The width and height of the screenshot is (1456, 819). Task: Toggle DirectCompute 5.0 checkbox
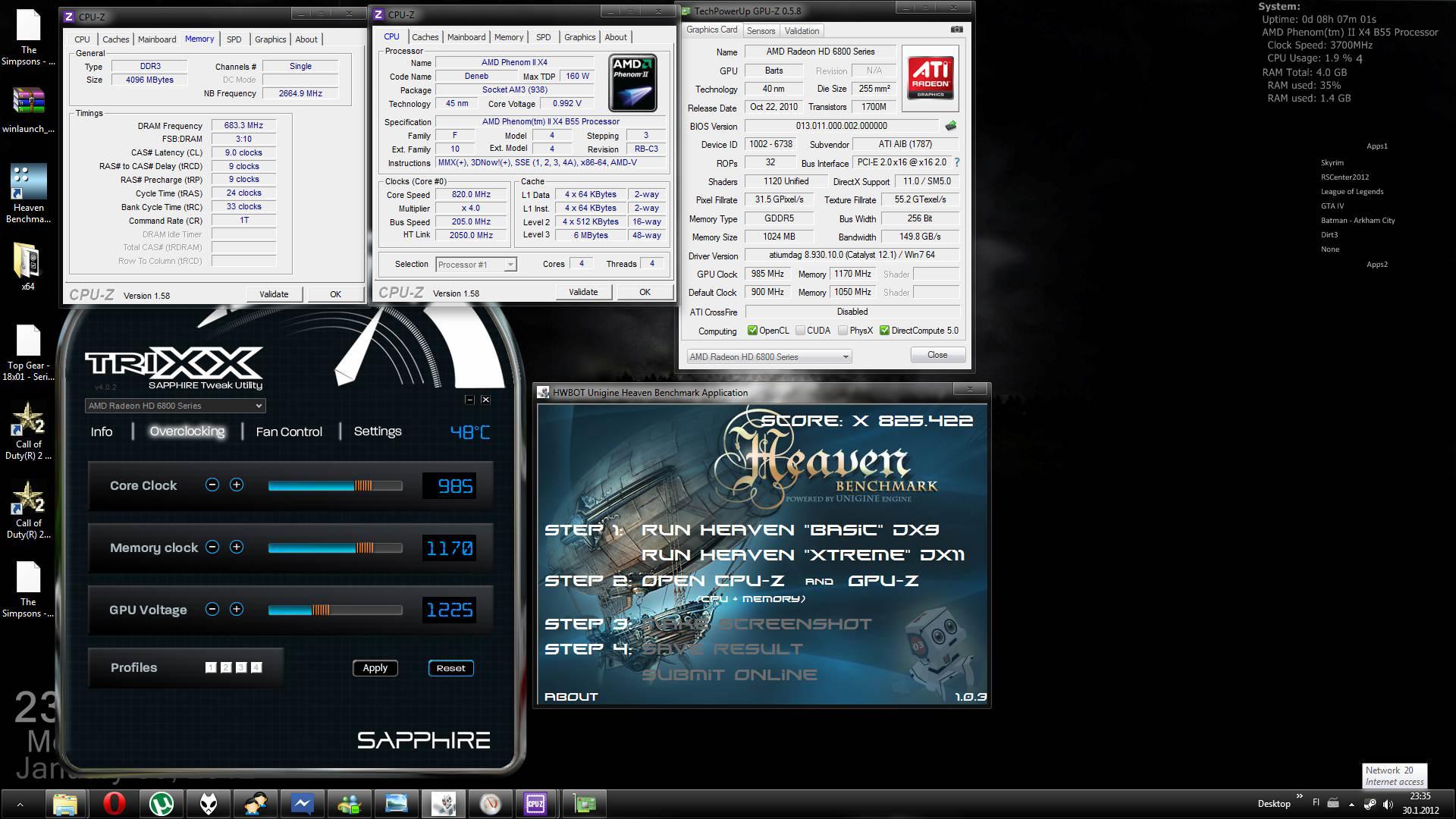point(884,331)
